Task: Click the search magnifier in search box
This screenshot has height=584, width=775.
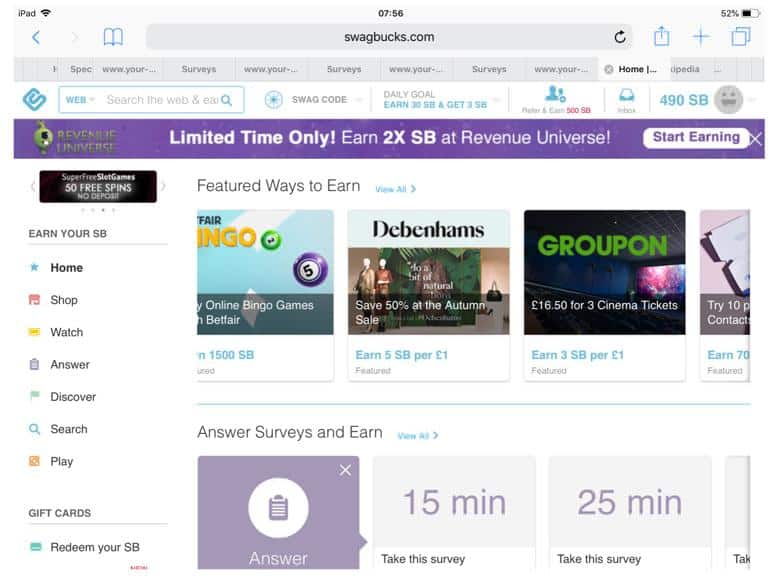Action: click(x=227, y=100)
